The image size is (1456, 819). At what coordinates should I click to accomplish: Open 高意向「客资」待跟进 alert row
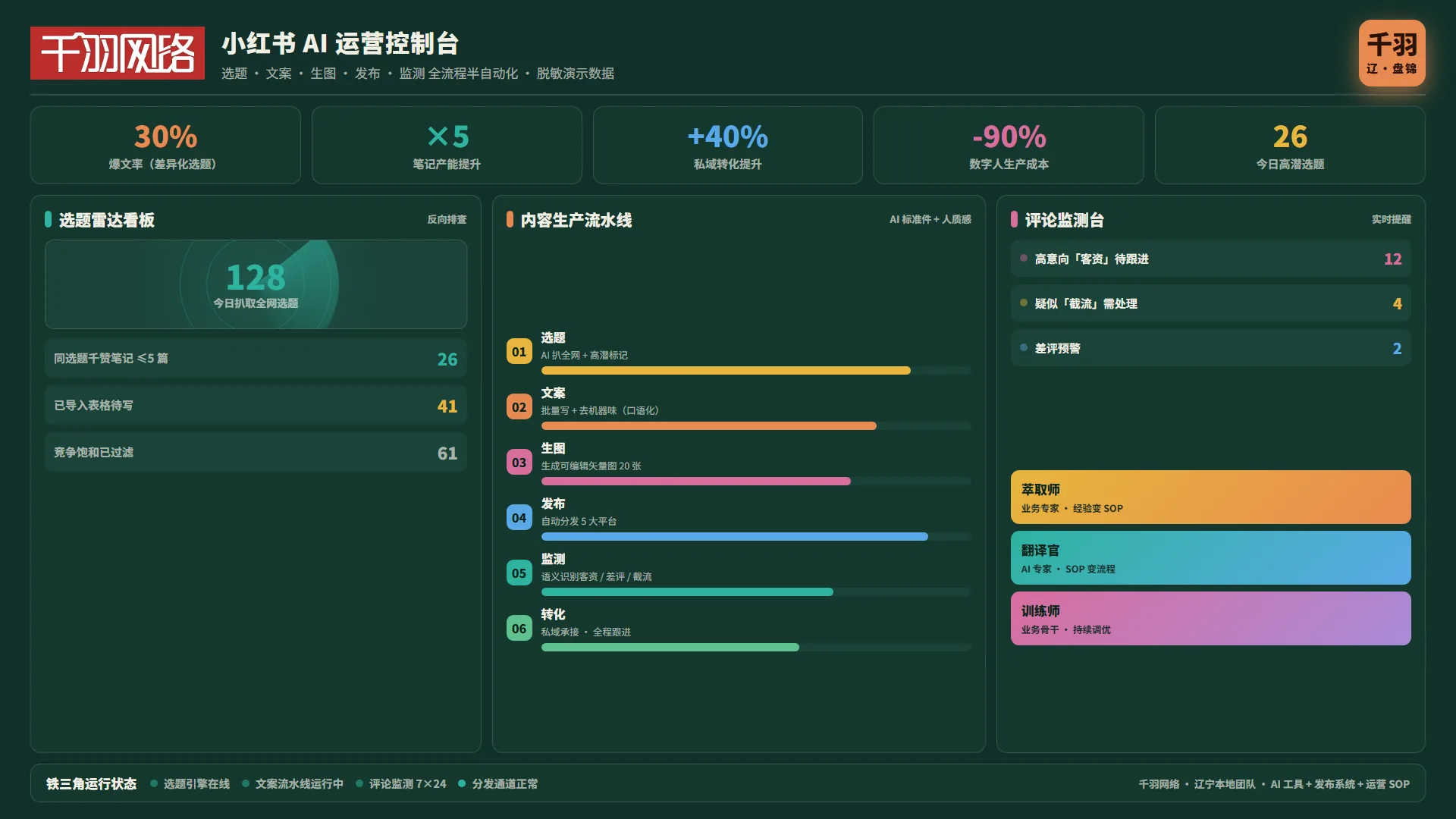pos(1211,259)
